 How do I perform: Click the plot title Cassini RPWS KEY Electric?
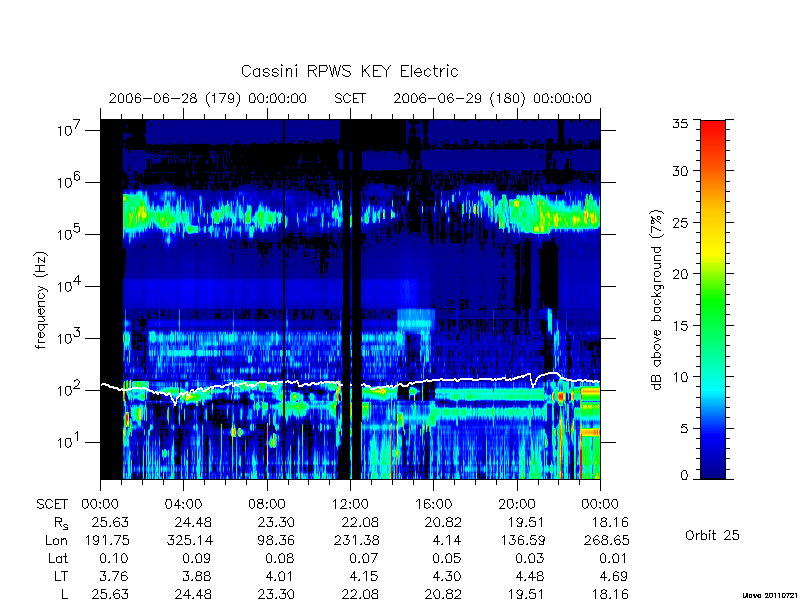pos(349,71)
